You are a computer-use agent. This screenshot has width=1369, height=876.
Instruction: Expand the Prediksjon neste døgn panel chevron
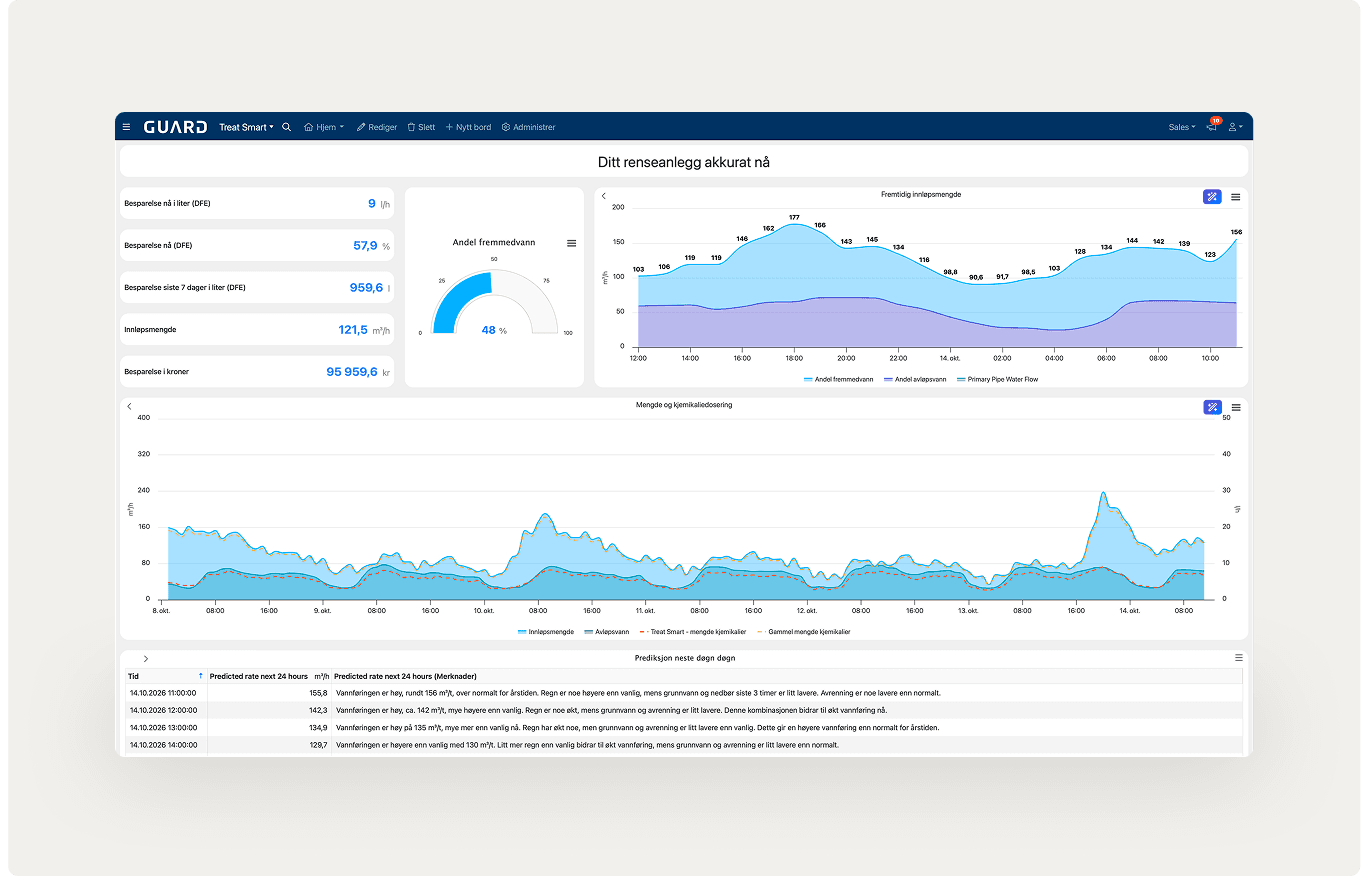[x=146, y=658]
